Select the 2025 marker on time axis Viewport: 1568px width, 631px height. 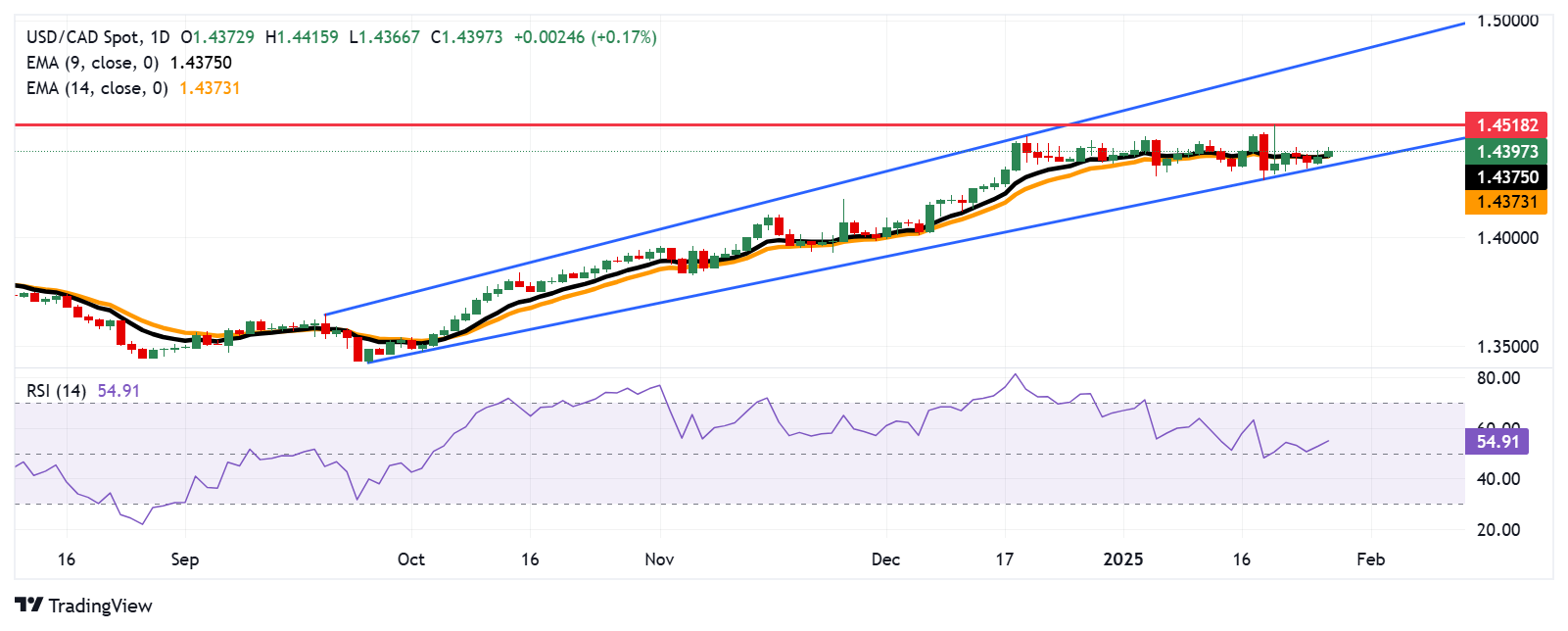[x=1123, y=559]
